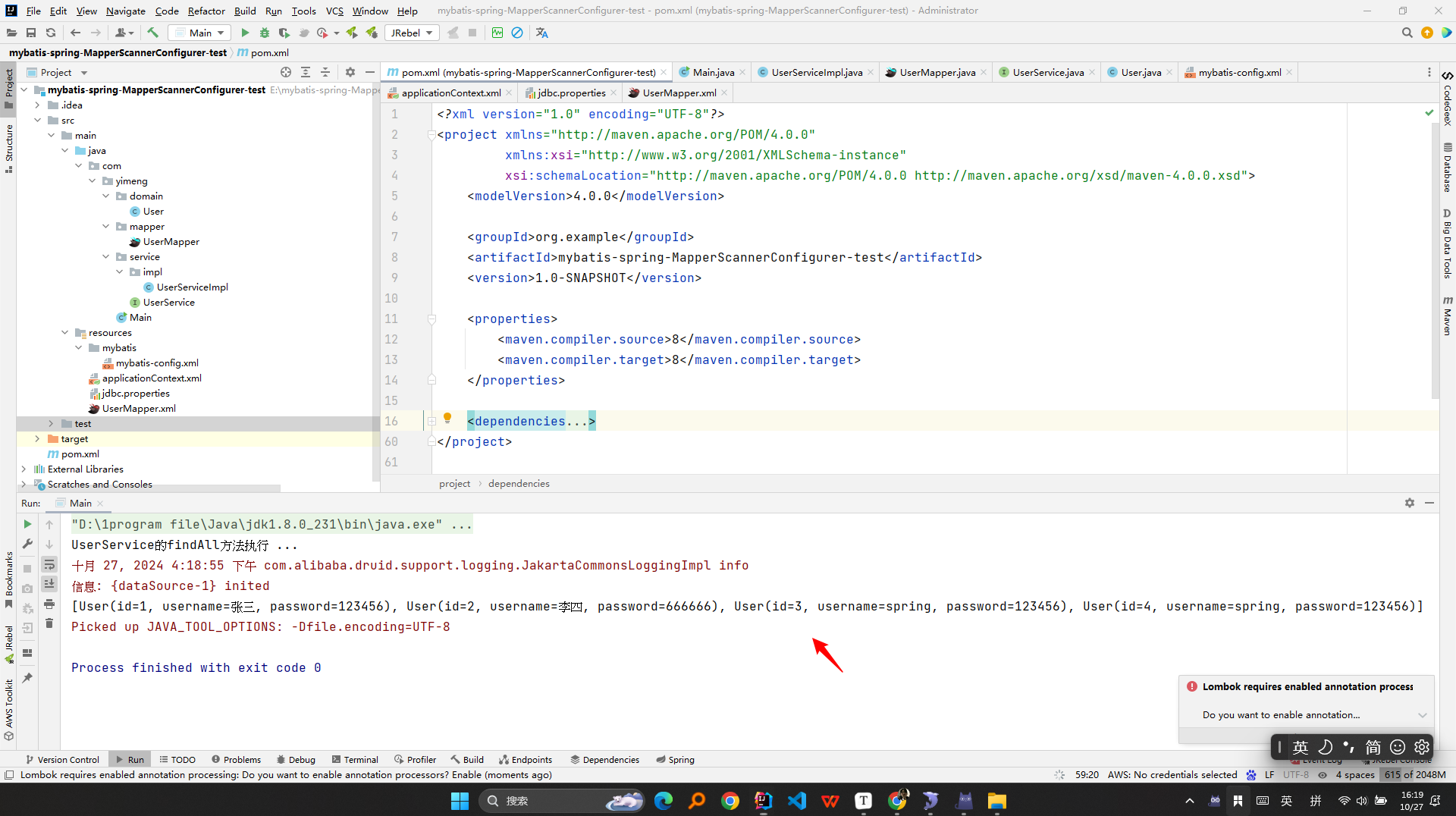Open the Maven tool window
Image resolution: width=1456 pixels, height=816 pixels.
tap(1447, 316)
